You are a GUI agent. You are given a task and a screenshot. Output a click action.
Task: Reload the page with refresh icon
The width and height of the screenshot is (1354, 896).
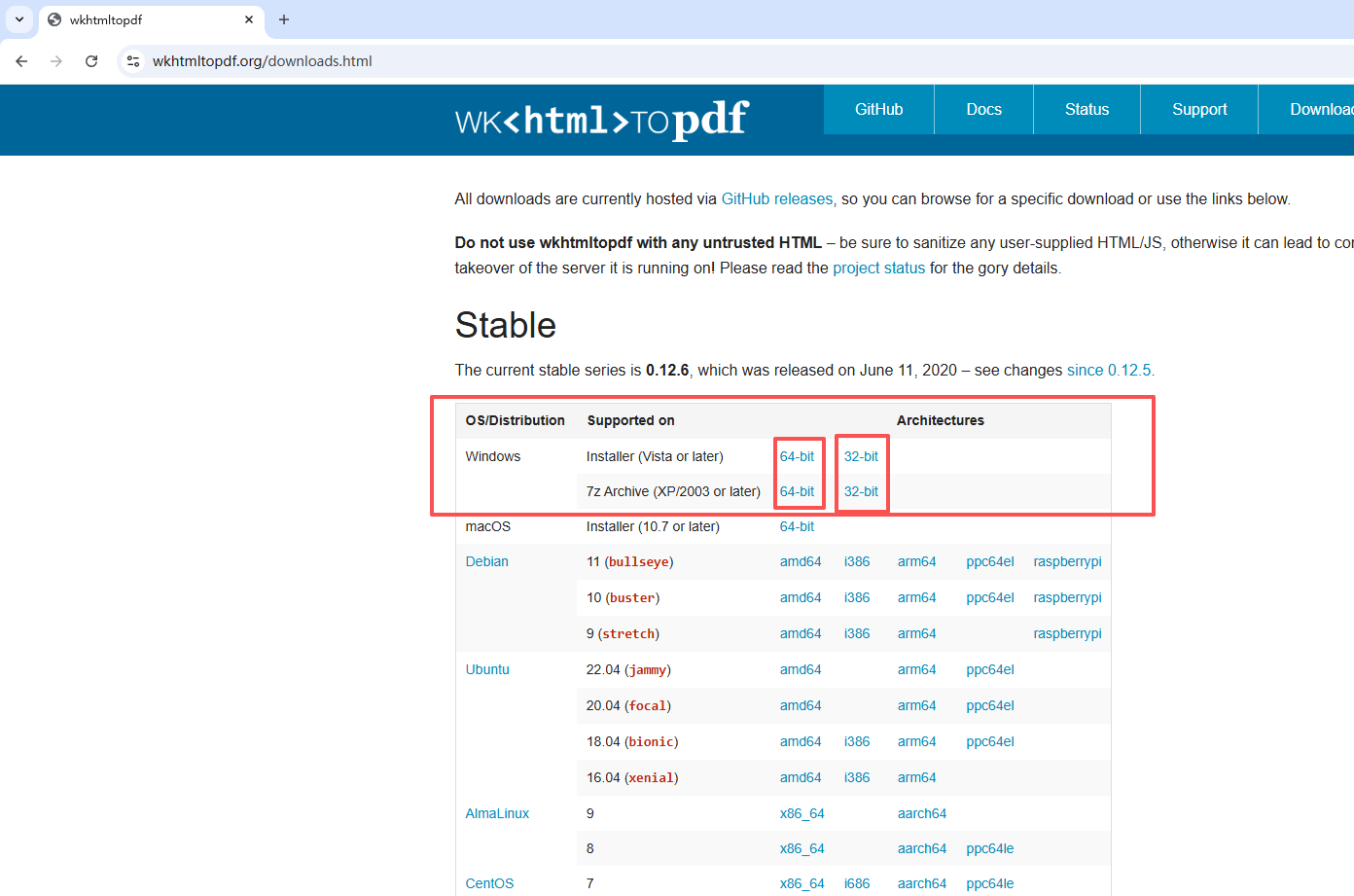[x=91, y=61]
